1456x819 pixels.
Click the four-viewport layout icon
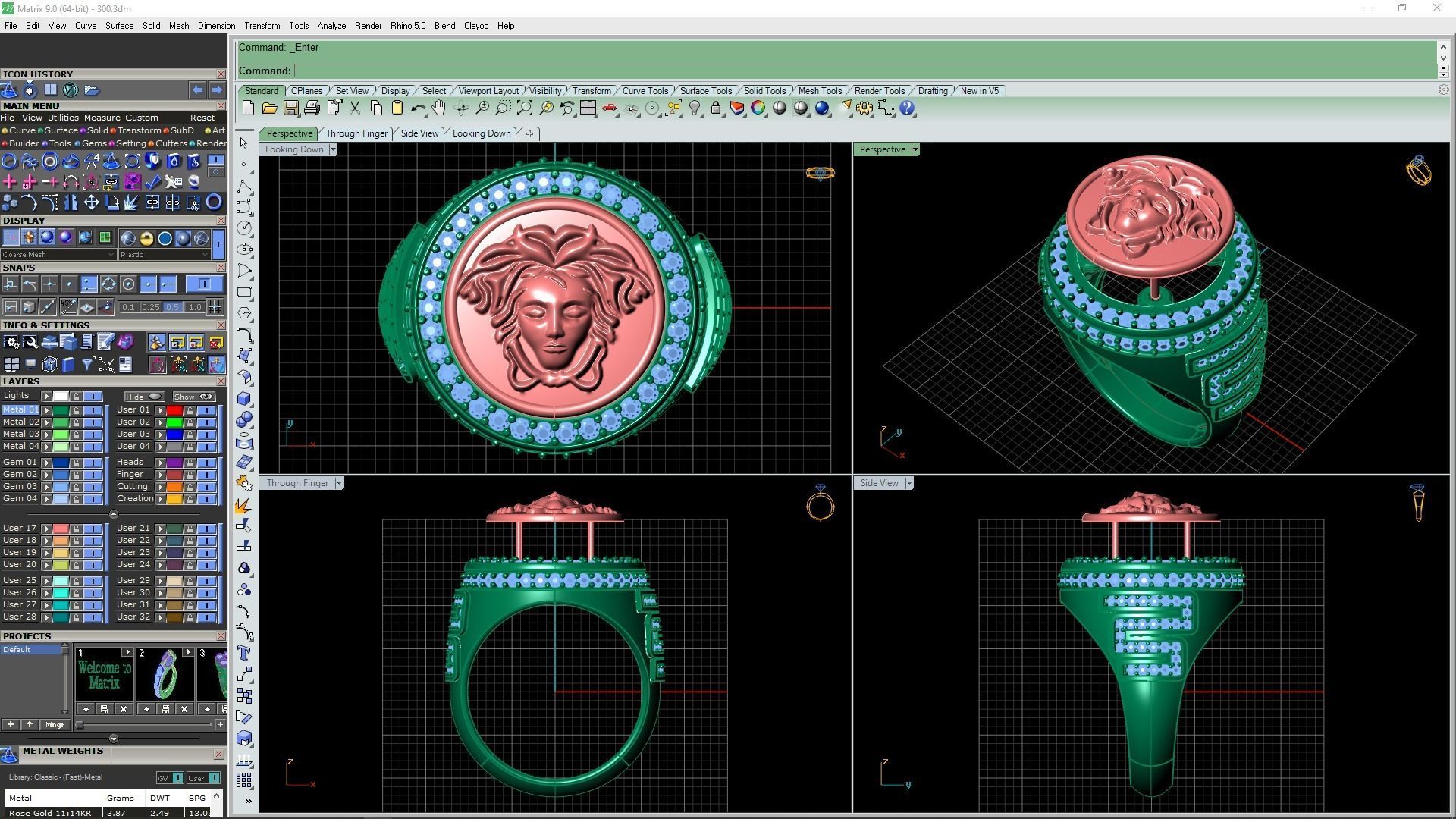click(x=588, y=108)
